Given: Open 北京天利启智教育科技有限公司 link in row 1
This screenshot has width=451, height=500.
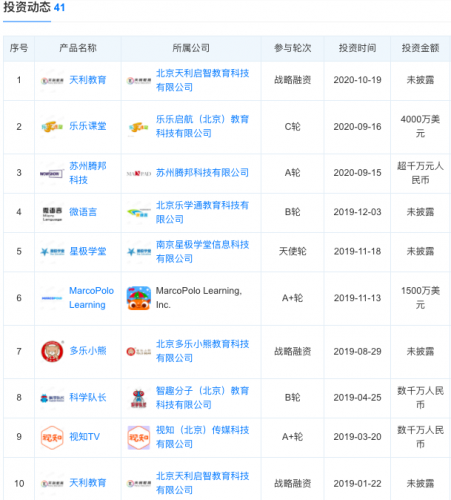Looking at the screenshot, I should (x=202, y=80).
